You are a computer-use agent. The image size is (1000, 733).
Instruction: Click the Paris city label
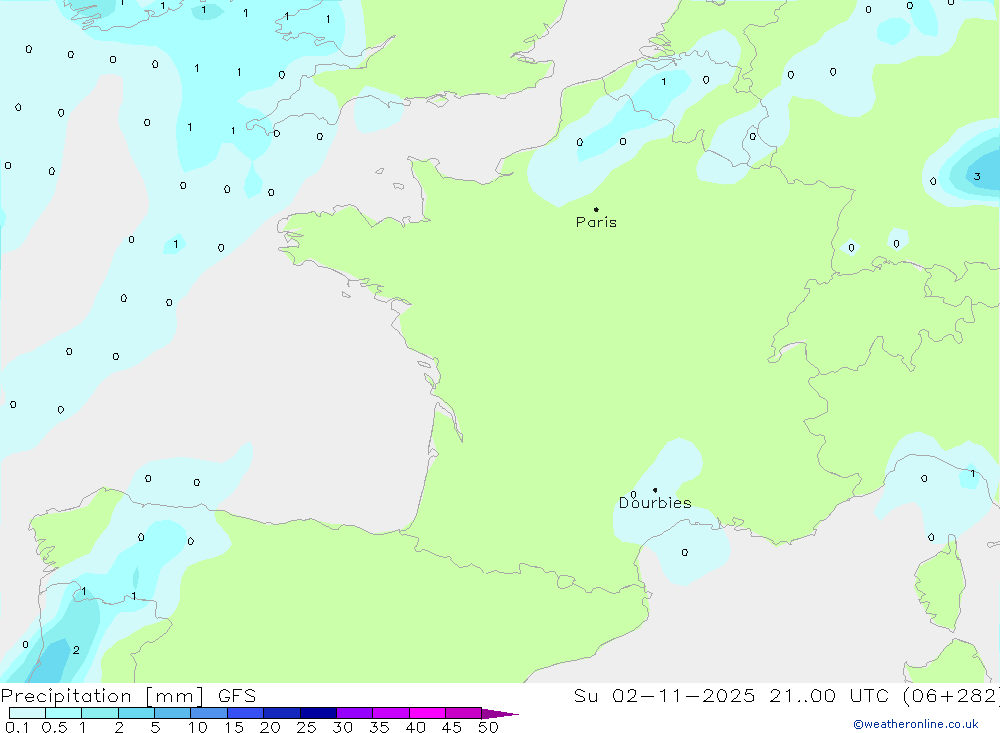(596, 222)
